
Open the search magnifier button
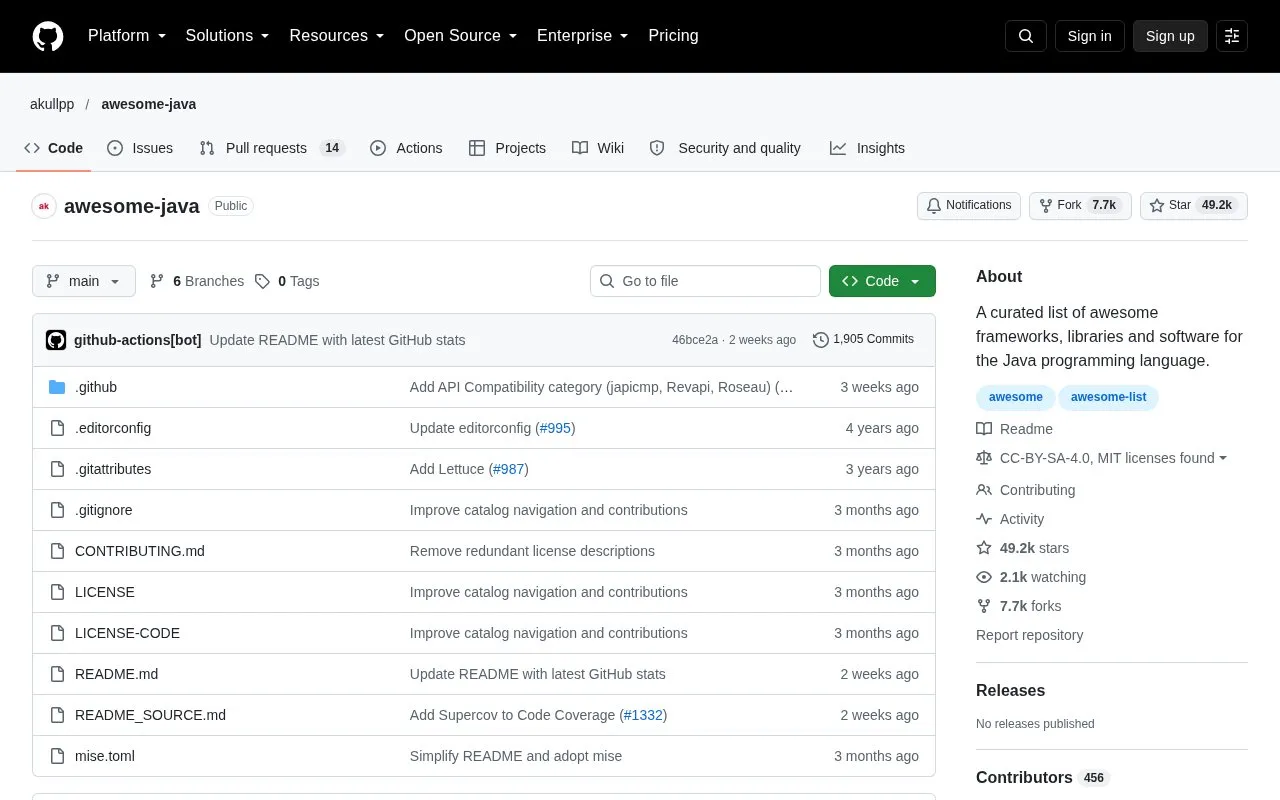pos(1026,36)
